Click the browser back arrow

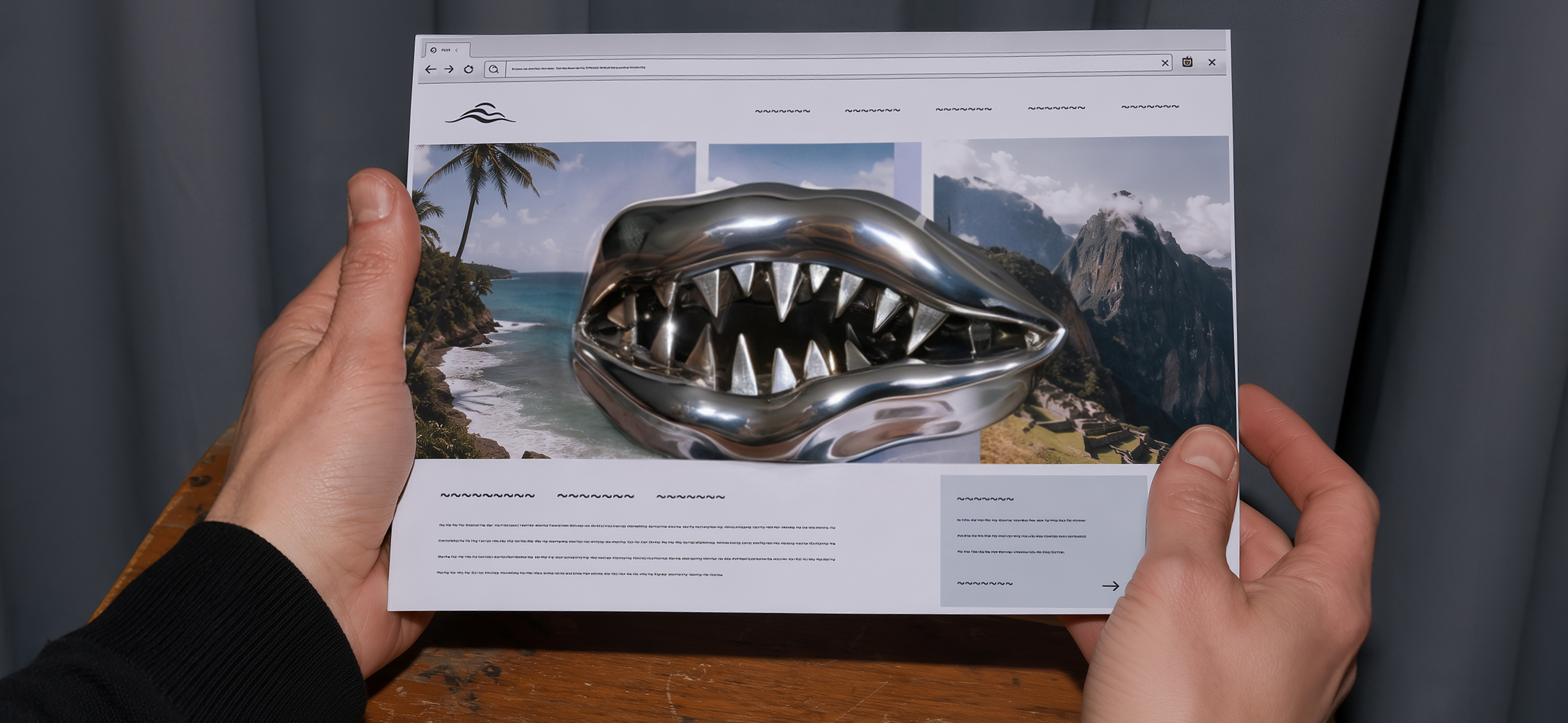coord(431,69)
